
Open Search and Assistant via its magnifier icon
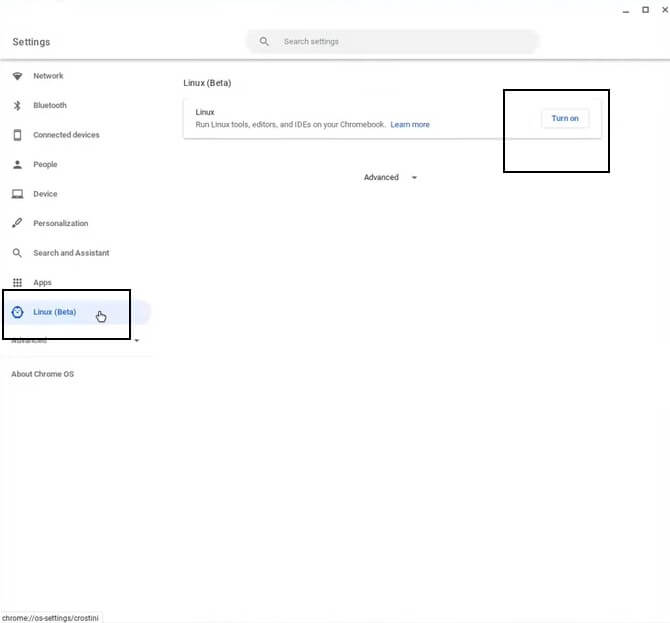(x=17, y=253)
